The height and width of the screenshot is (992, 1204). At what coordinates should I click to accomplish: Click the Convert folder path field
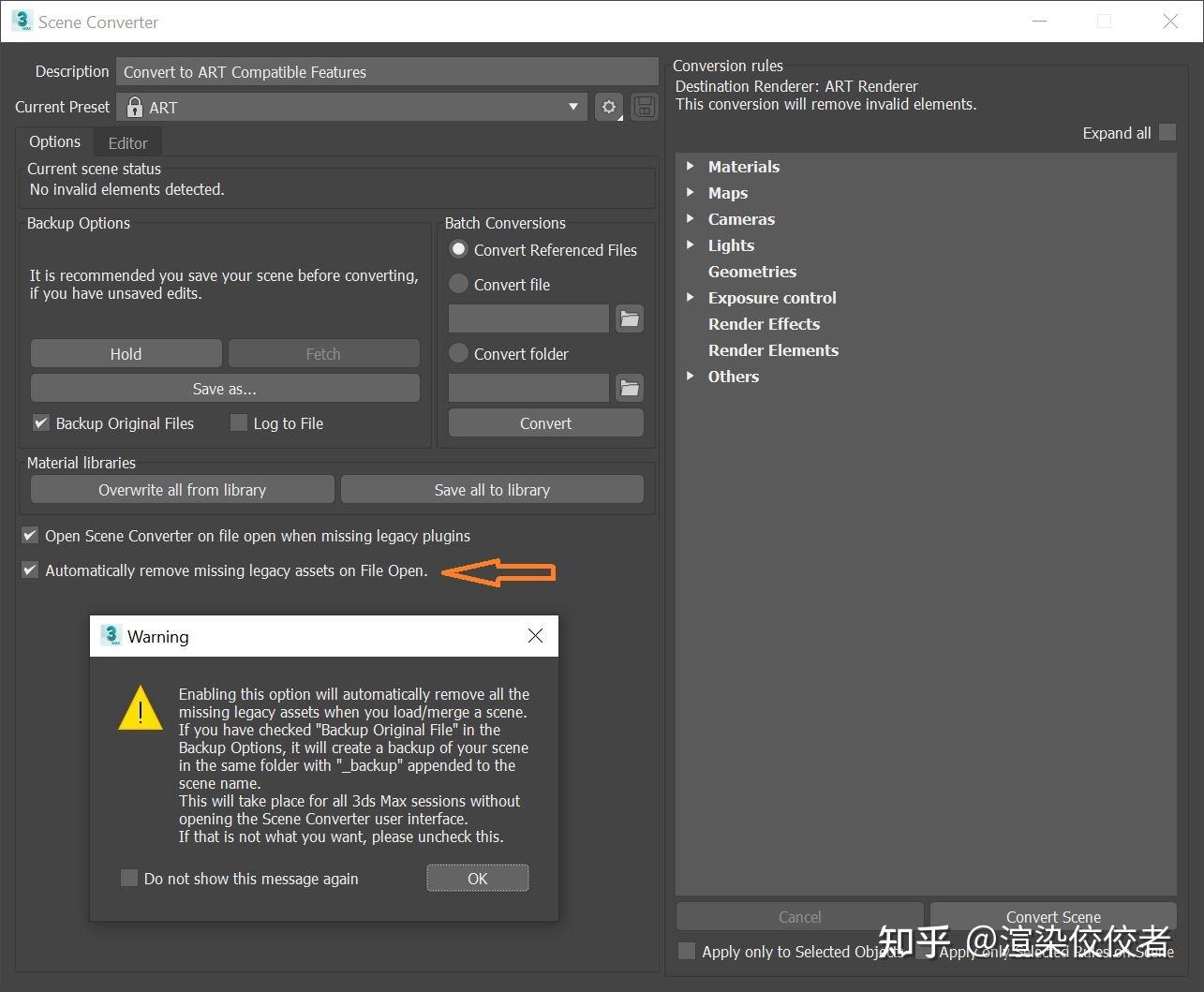pos(528,388)
